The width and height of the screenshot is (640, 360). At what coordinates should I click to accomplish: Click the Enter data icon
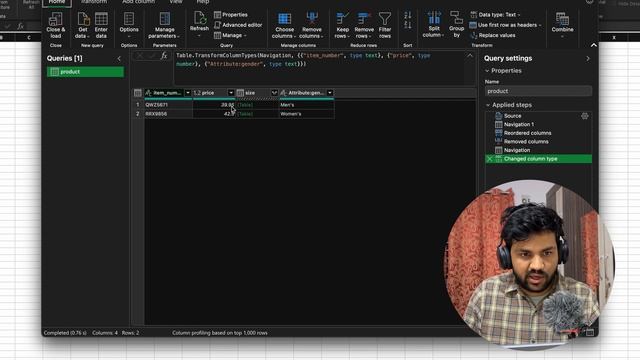(101, 19)
